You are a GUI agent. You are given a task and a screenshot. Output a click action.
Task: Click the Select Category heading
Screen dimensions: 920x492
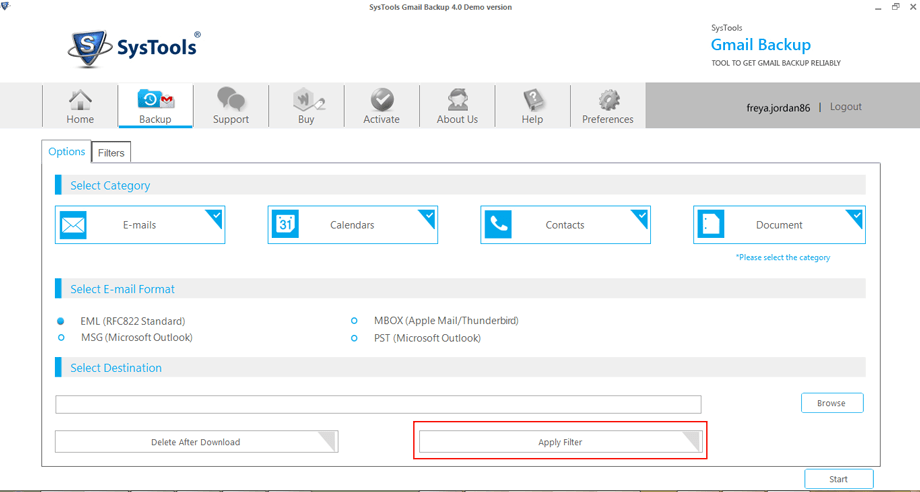pyautogui.click(x=110, y=185)
